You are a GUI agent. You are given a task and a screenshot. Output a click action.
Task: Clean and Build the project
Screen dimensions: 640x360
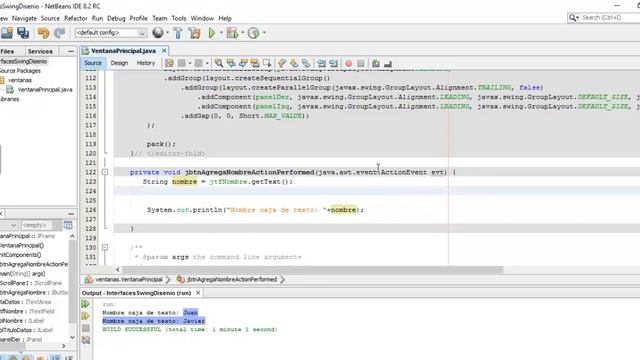[x=195, y=33]
